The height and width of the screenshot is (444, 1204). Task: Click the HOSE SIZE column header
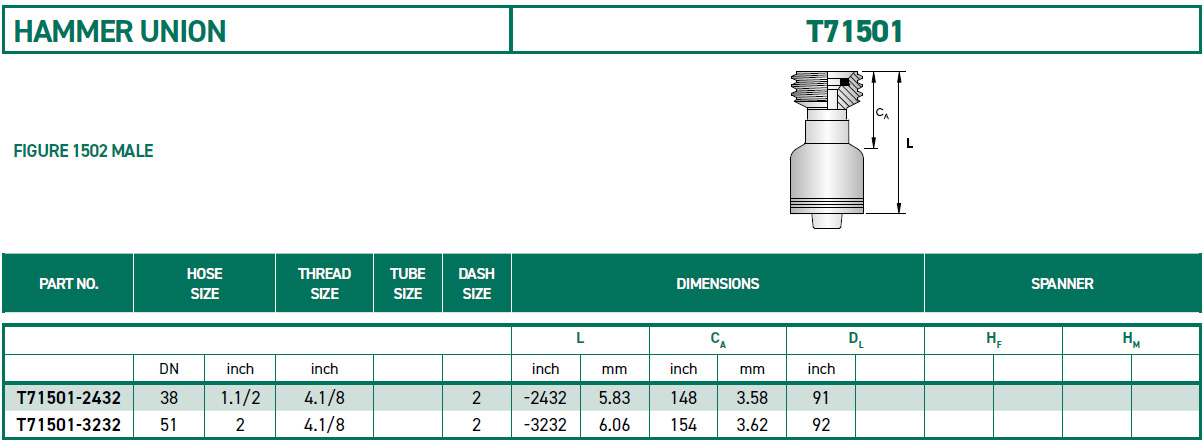point(204,284)
